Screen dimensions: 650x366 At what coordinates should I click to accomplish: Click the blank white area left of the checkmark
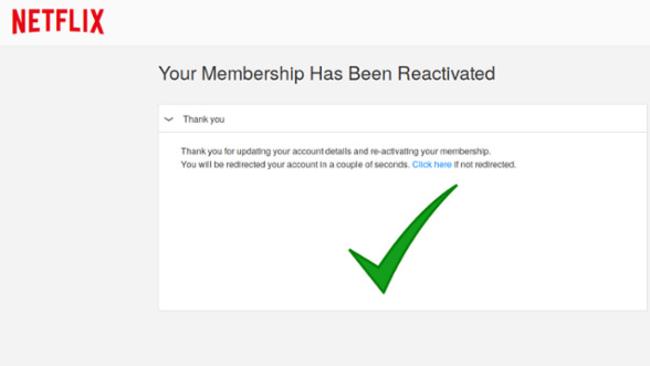pos(253,240)
